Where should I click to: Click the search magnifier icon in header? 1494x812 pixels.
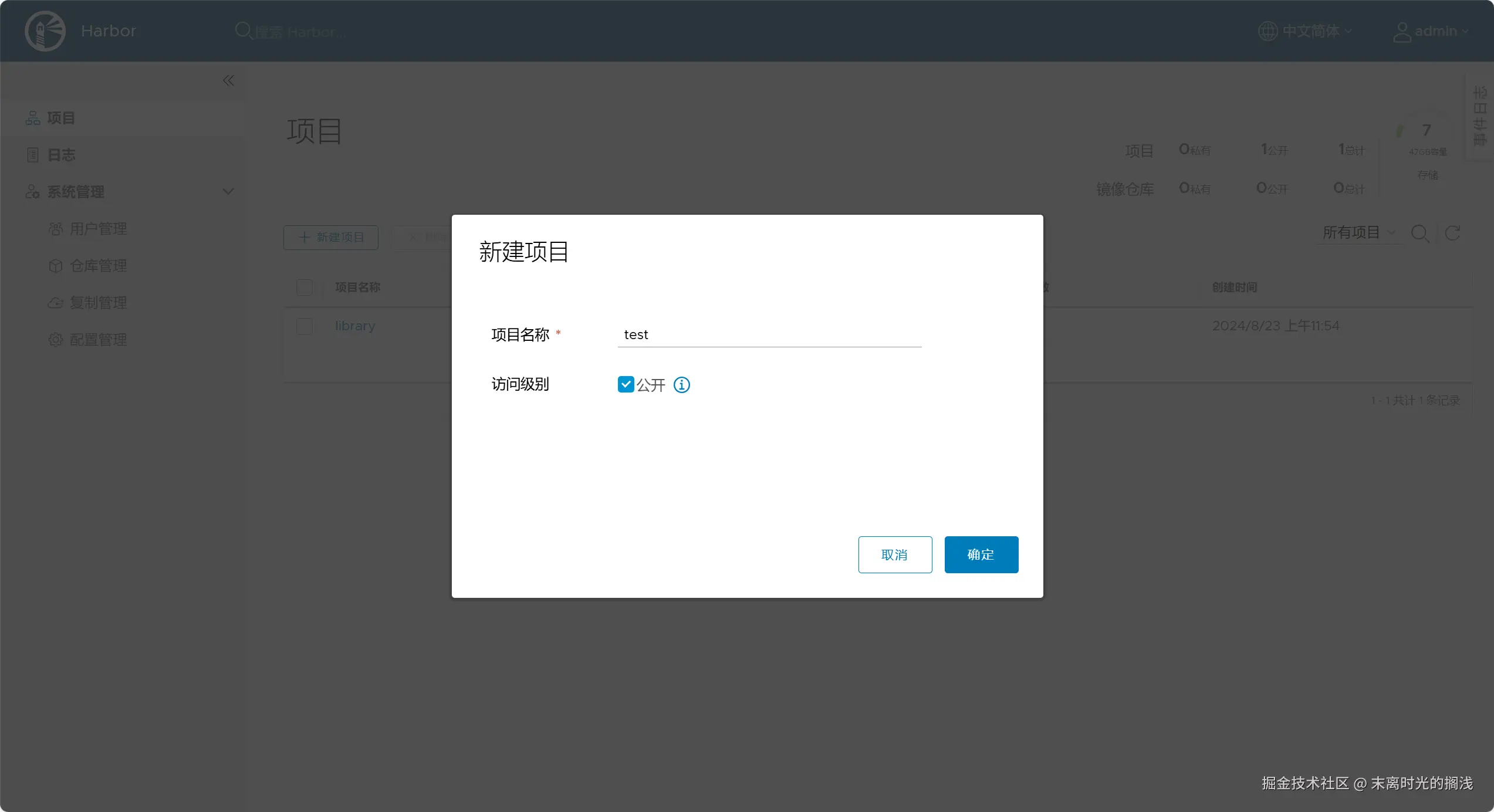(x=243, y=30)
